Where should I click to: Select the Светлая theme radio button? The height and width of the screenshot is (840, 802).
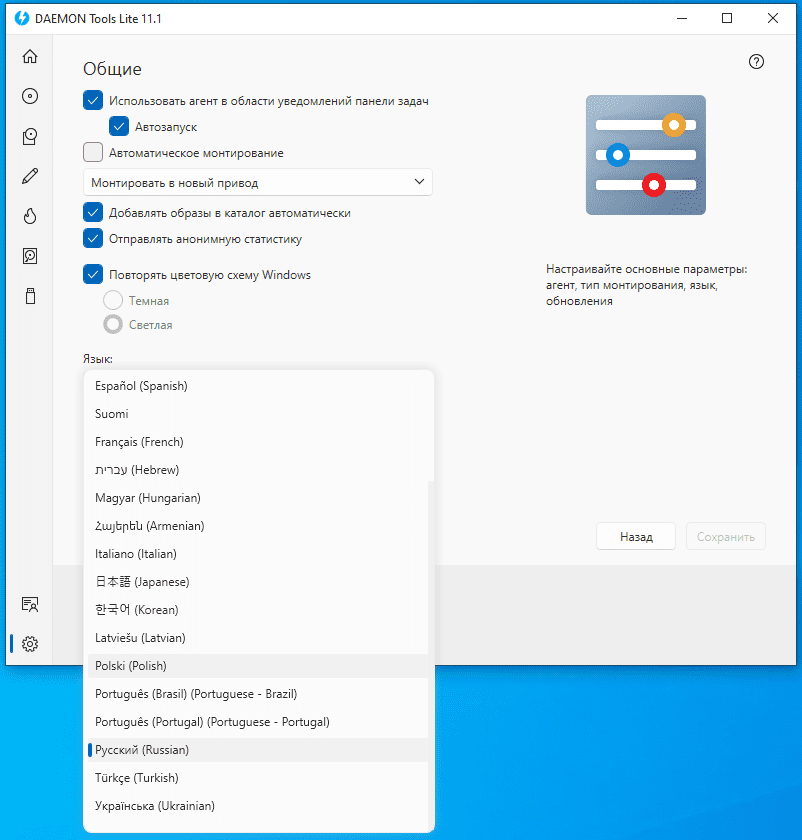point(113,324)
